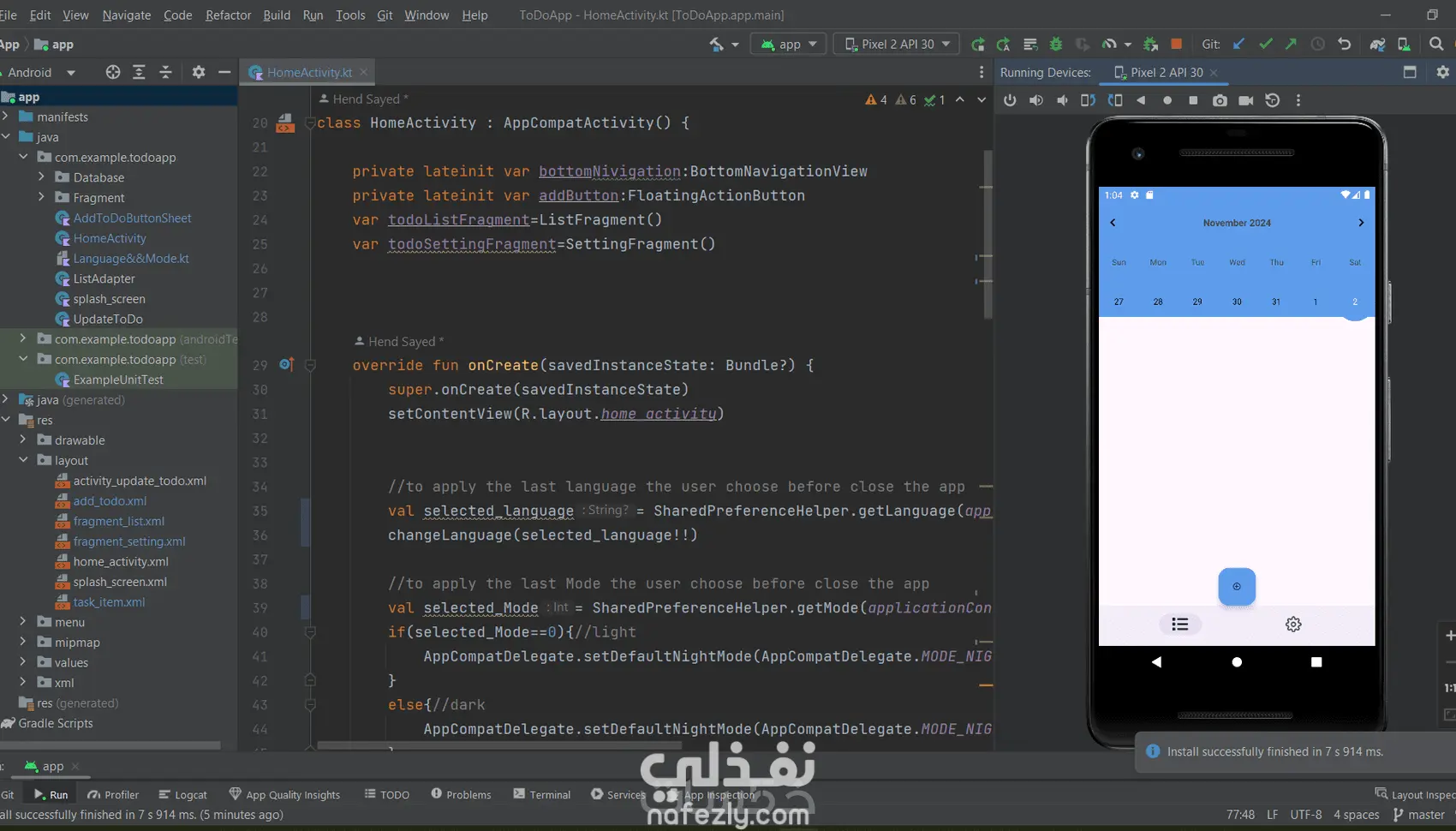Open App Quality Insights tool window
The image size is (1456, 831).
pos(285,794)
